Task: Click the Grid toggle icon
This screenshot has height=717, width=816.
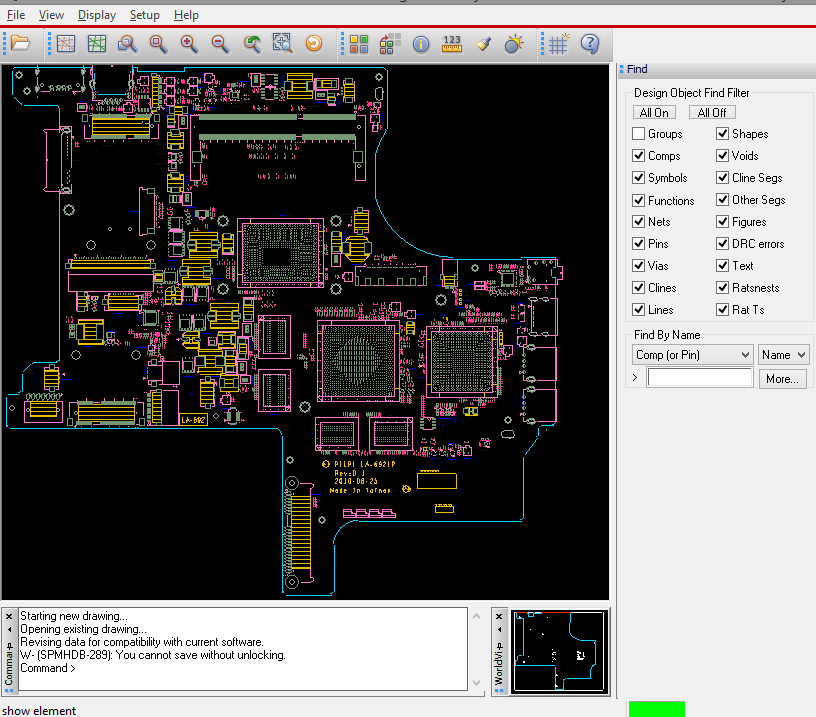Action: pyautogui.click(x=559, y=44)
